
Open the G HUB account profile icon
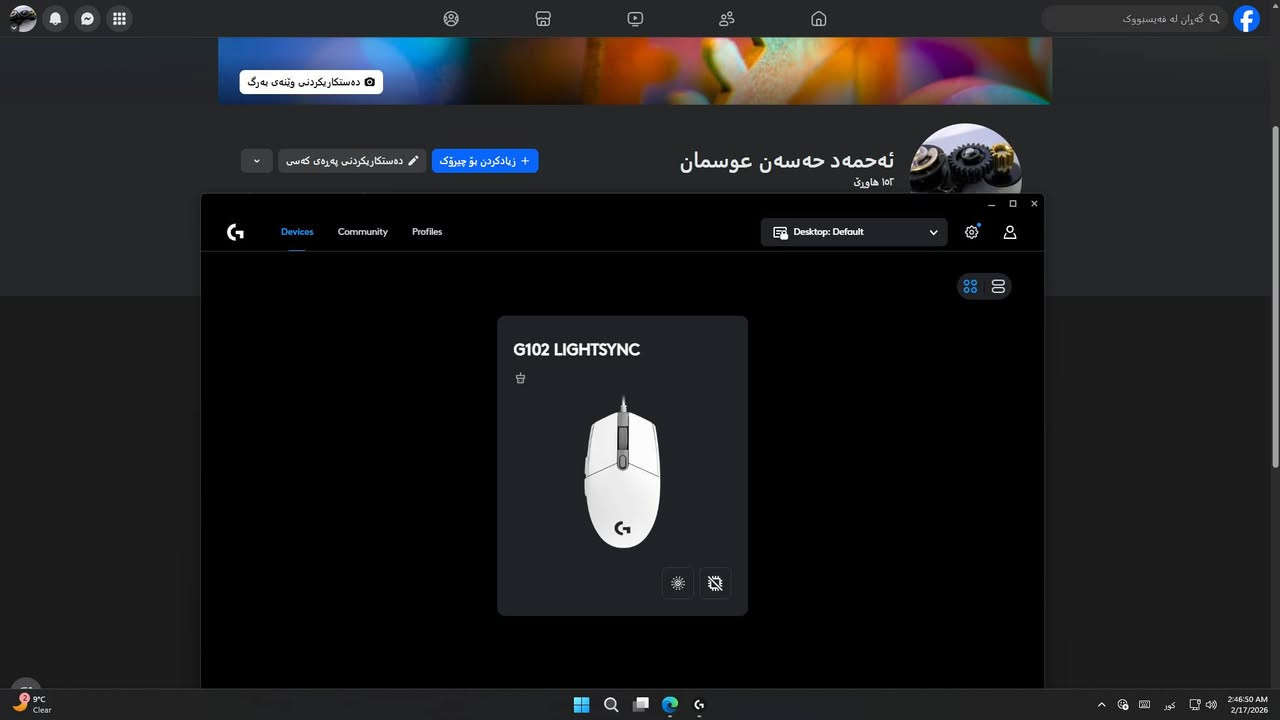1009,232
